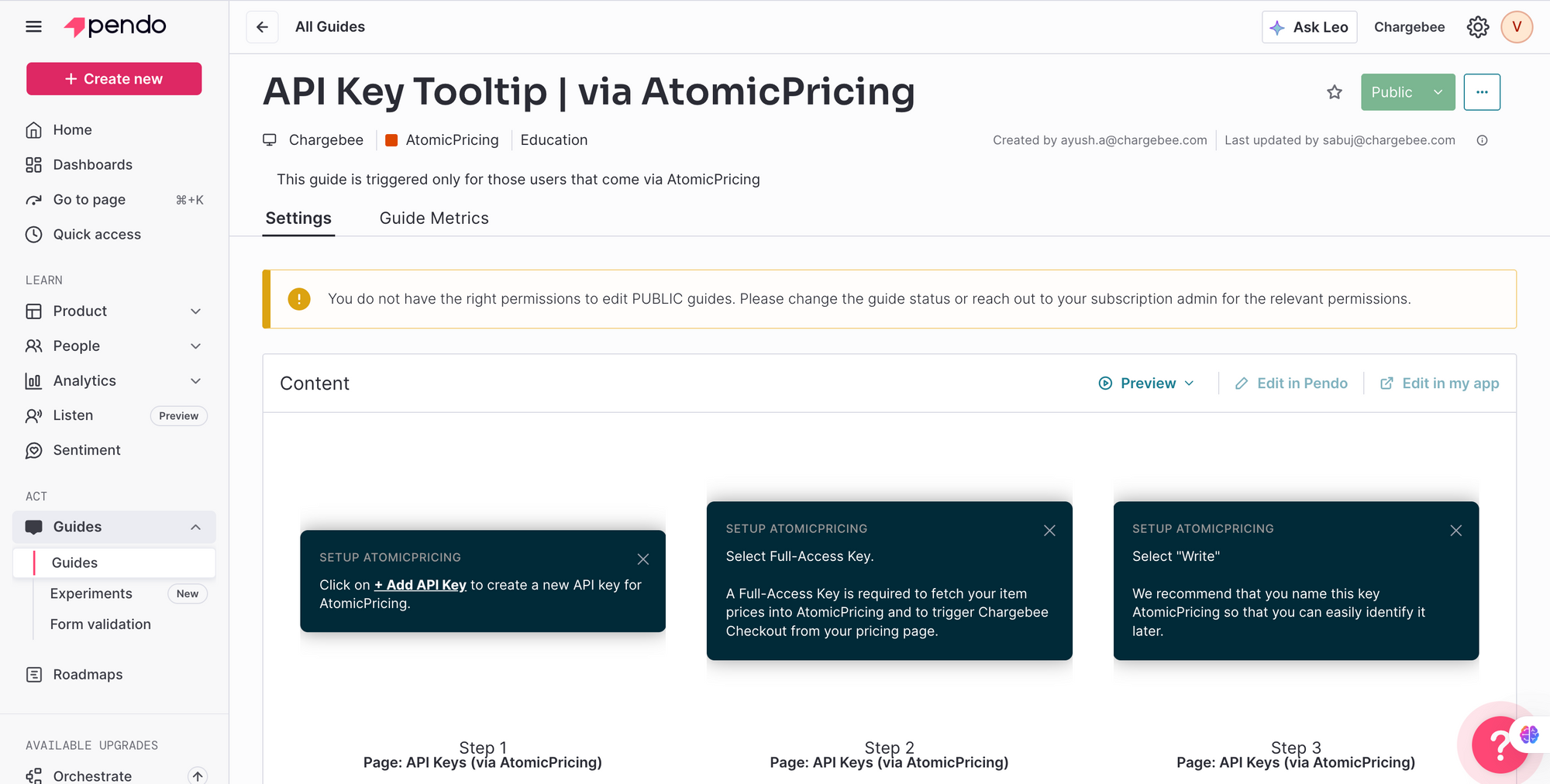Go back using the arrow button

point(262,27)
